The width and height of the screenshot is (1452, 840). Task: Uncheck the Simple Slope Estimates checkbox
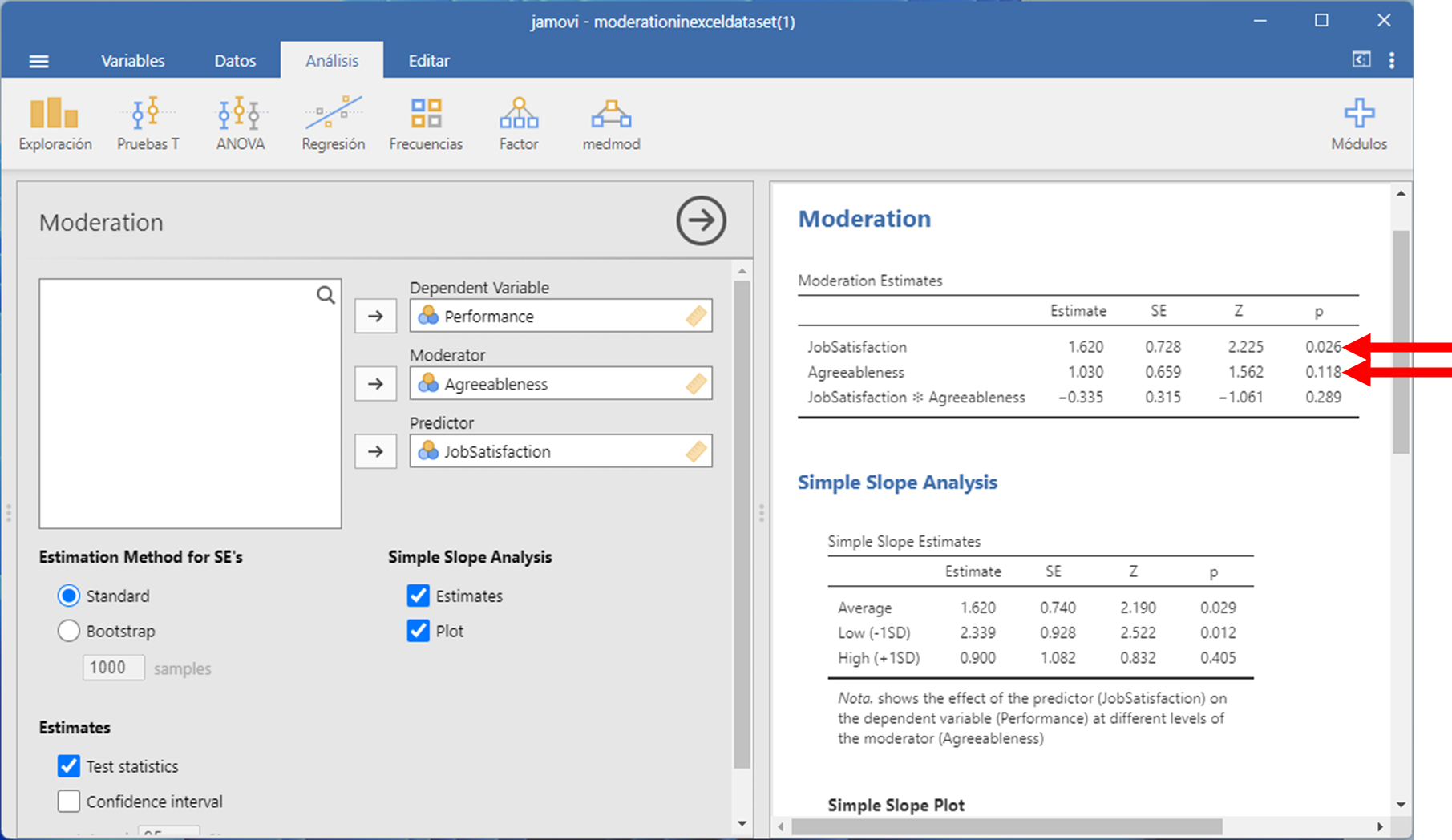pos(419,596)
